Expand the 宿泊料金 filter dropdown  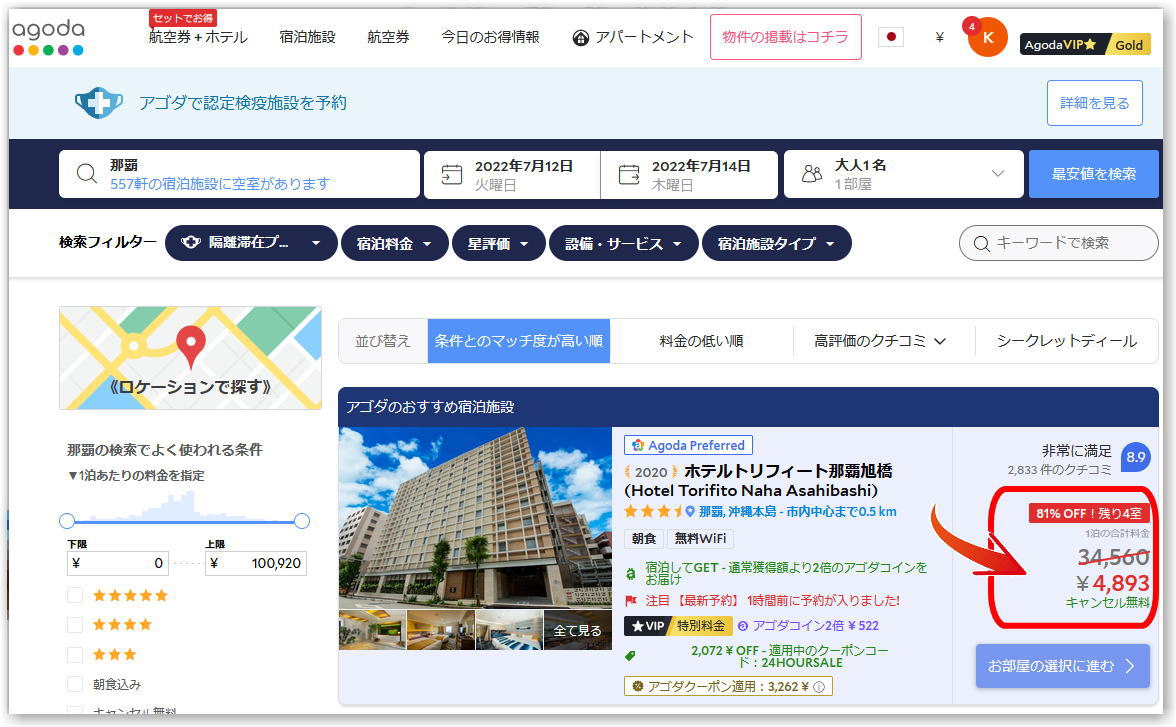pos(394,243)
